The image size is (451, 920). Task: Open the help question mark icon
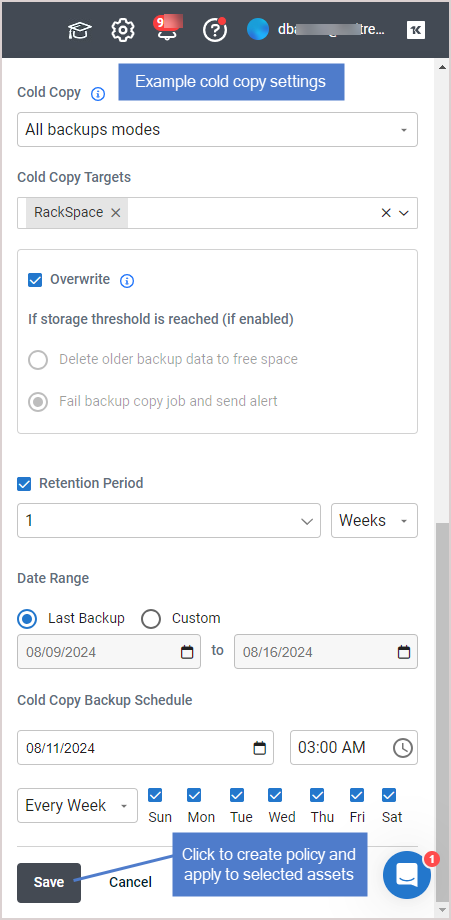tap(214, 29)
